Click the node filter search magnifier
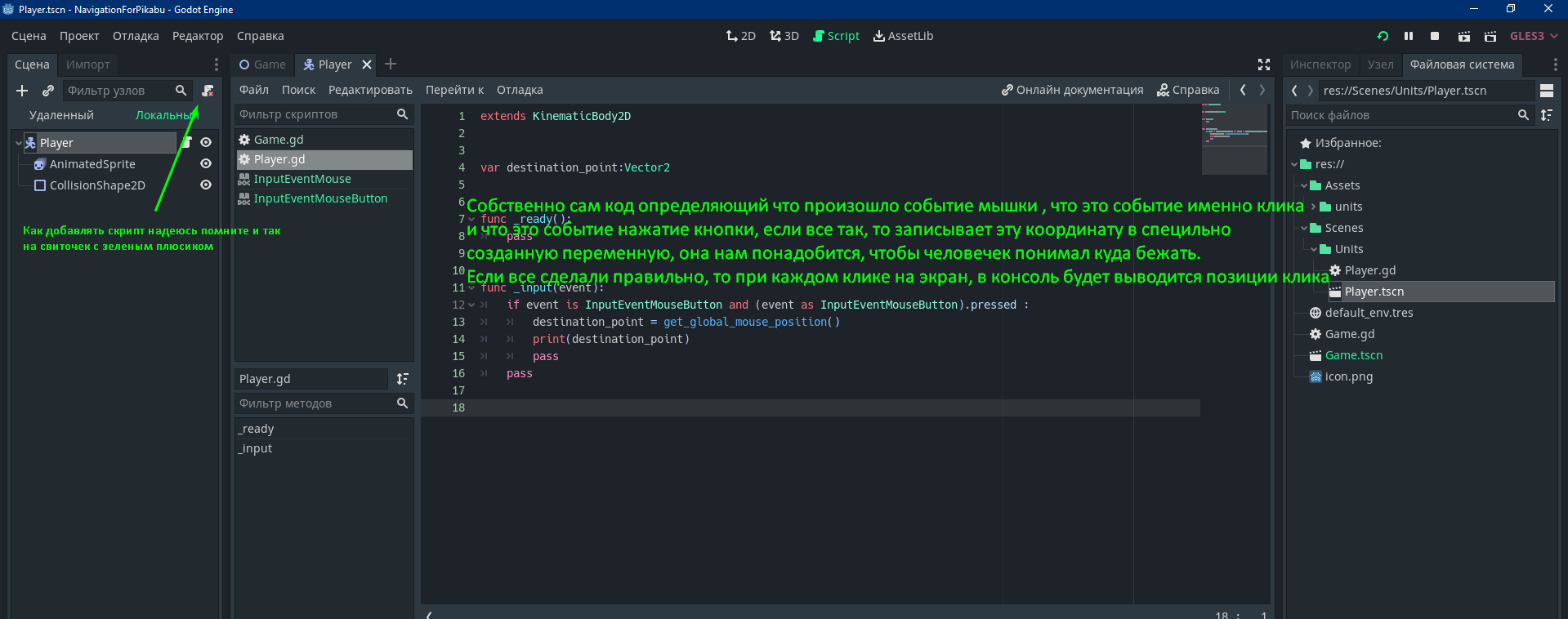This screenshot has height=619, width=1568. (x=181, y=91)
